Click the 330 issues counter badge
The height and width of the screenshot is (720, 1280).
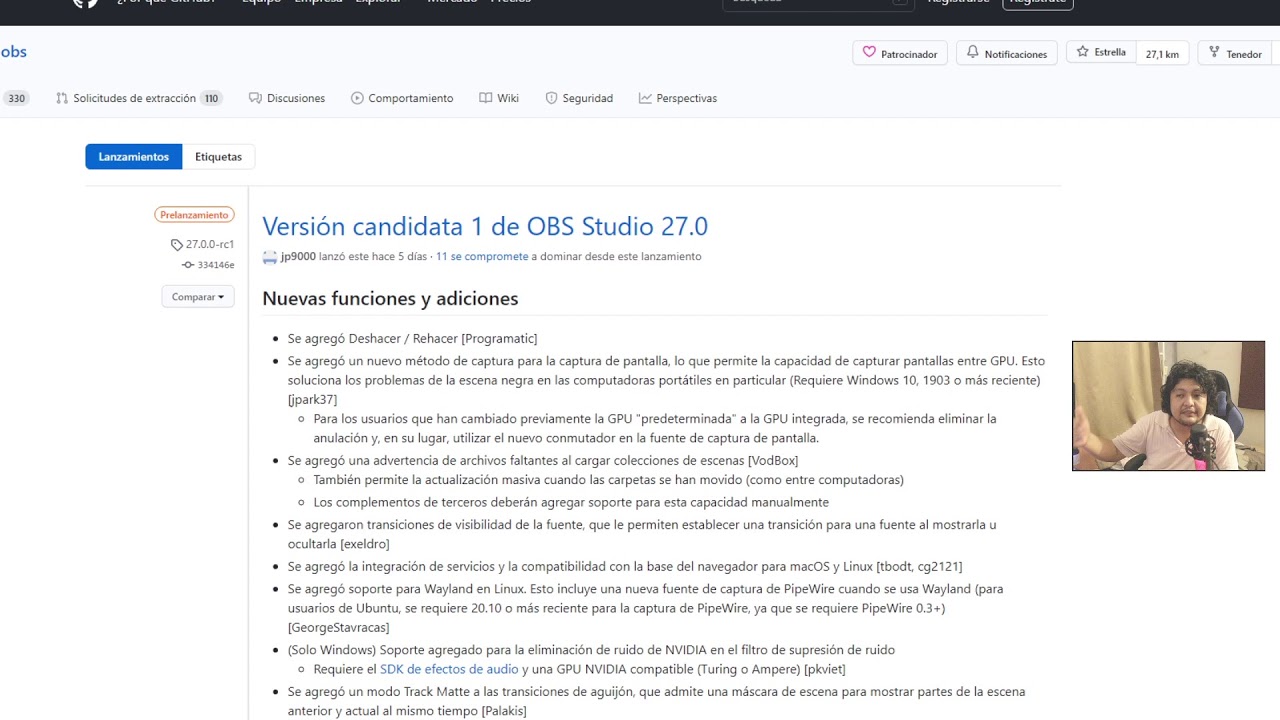[16, 98]
